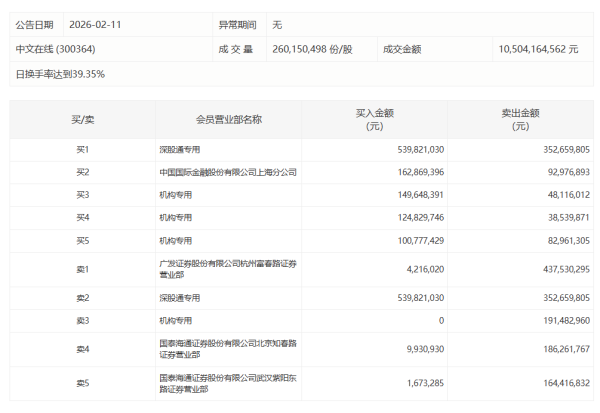Click the 异常期间 label

(237, 25)
